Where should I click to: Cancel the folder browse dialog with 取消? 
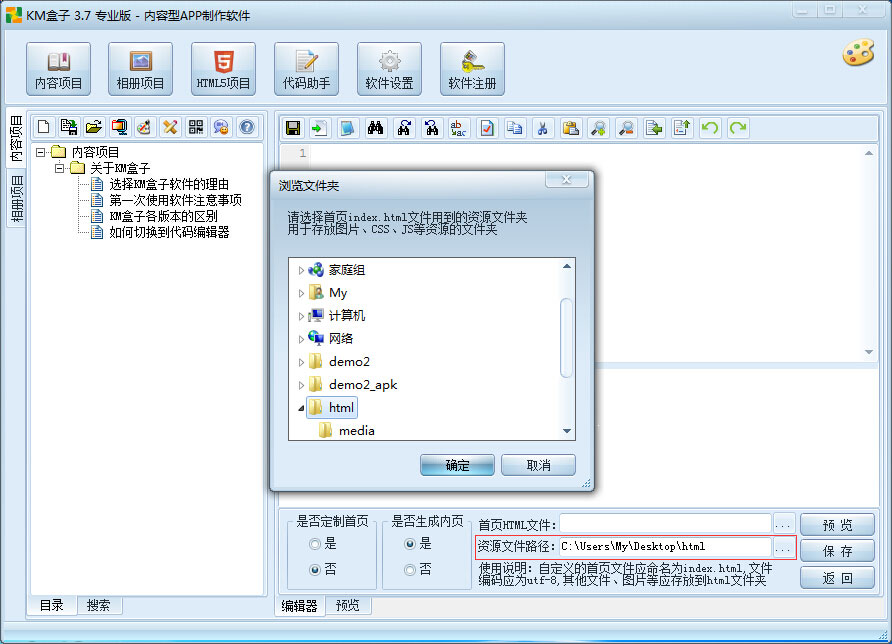coord(538,465)
